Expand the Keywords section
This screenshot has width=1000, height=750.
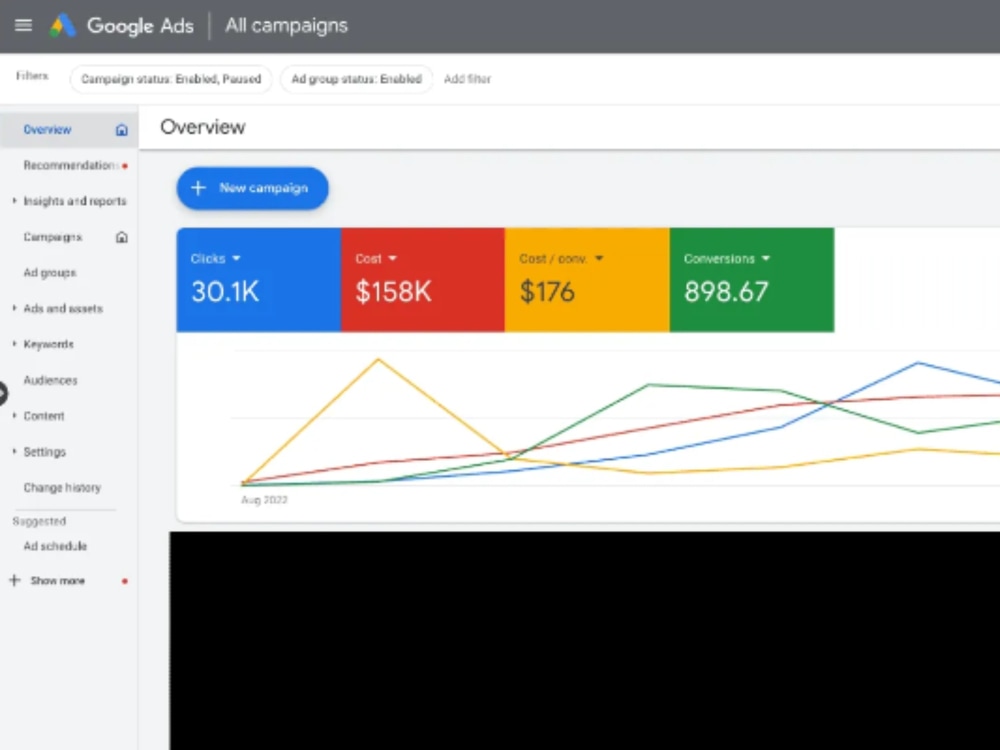tap(14, 344)
